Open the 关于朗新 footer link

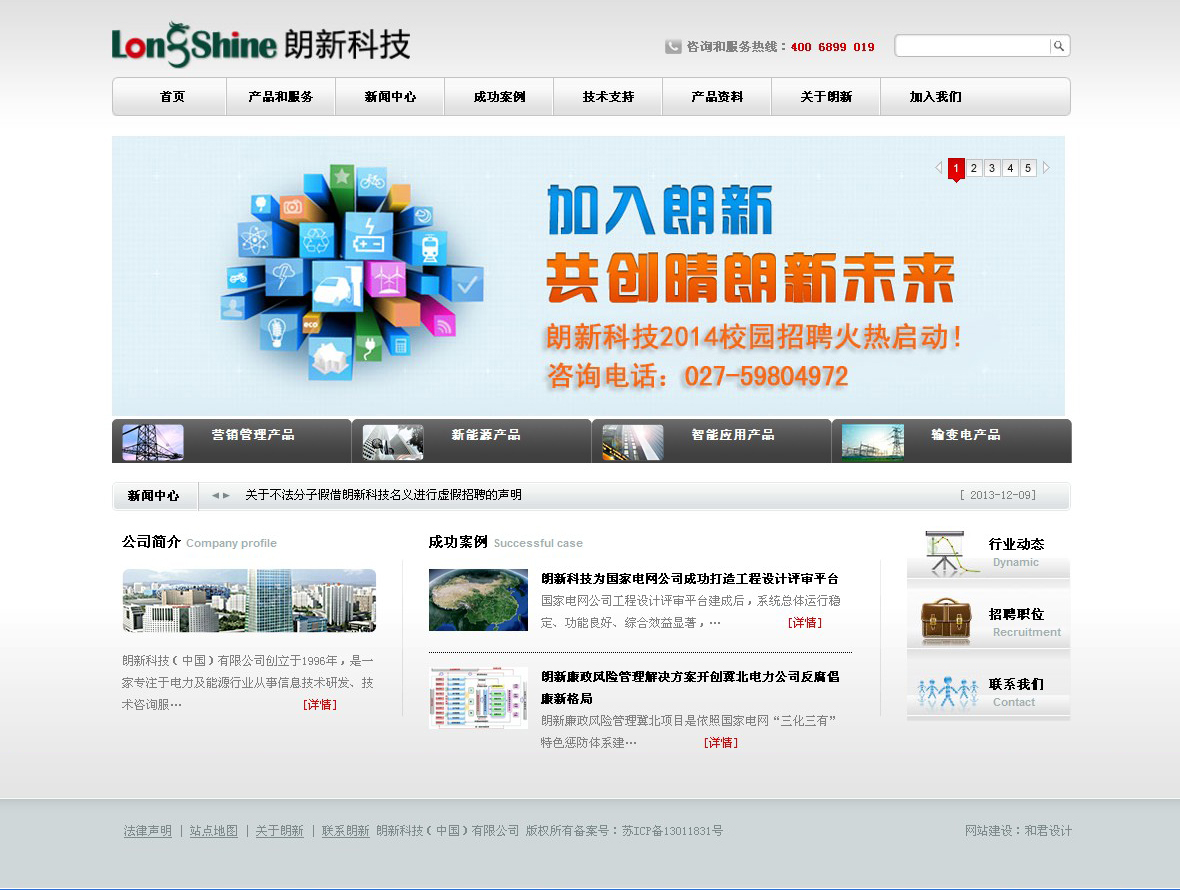pyautogui.click(x=279, y=831)
